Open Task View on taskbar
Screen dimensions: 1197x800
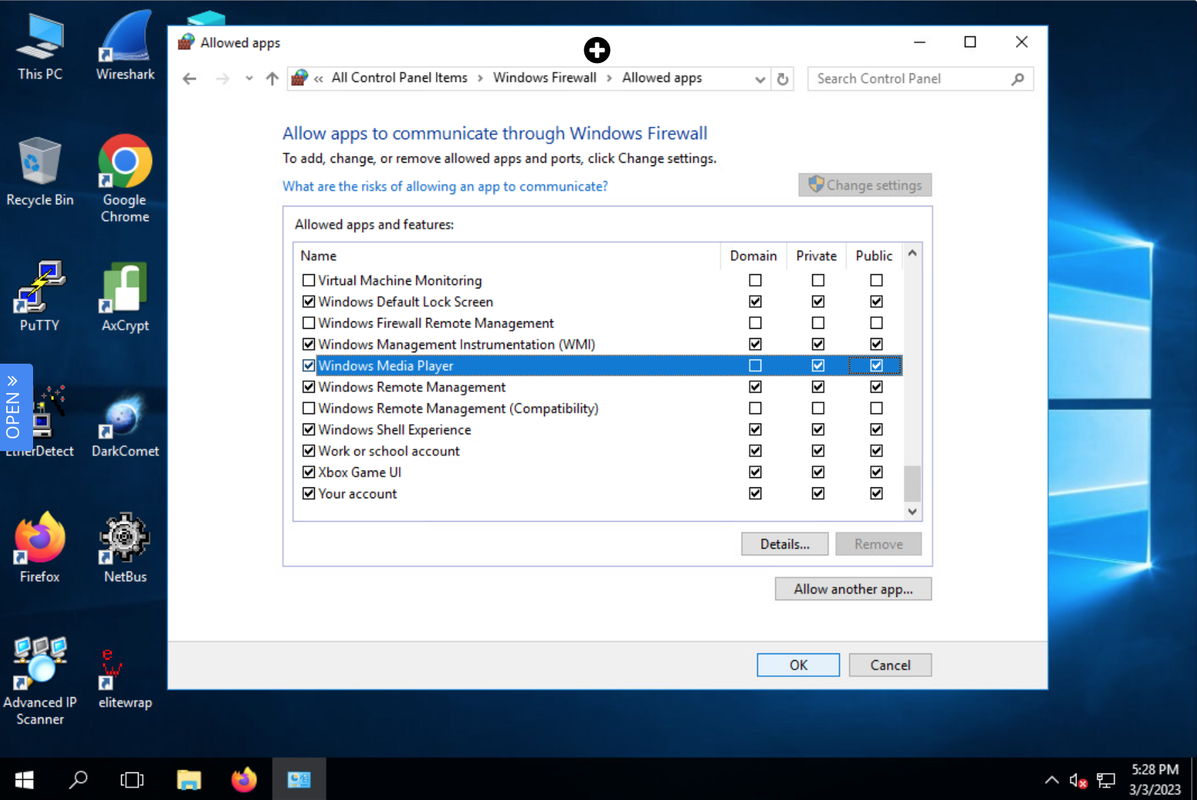tap(132, 779)
